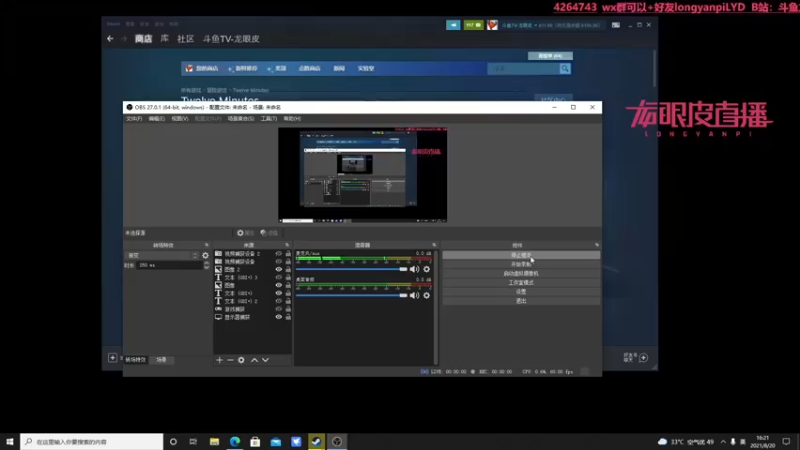Click 停止推流 stop streaming button
The width and height of the screenshot is (800, 450).
point(521,255)
